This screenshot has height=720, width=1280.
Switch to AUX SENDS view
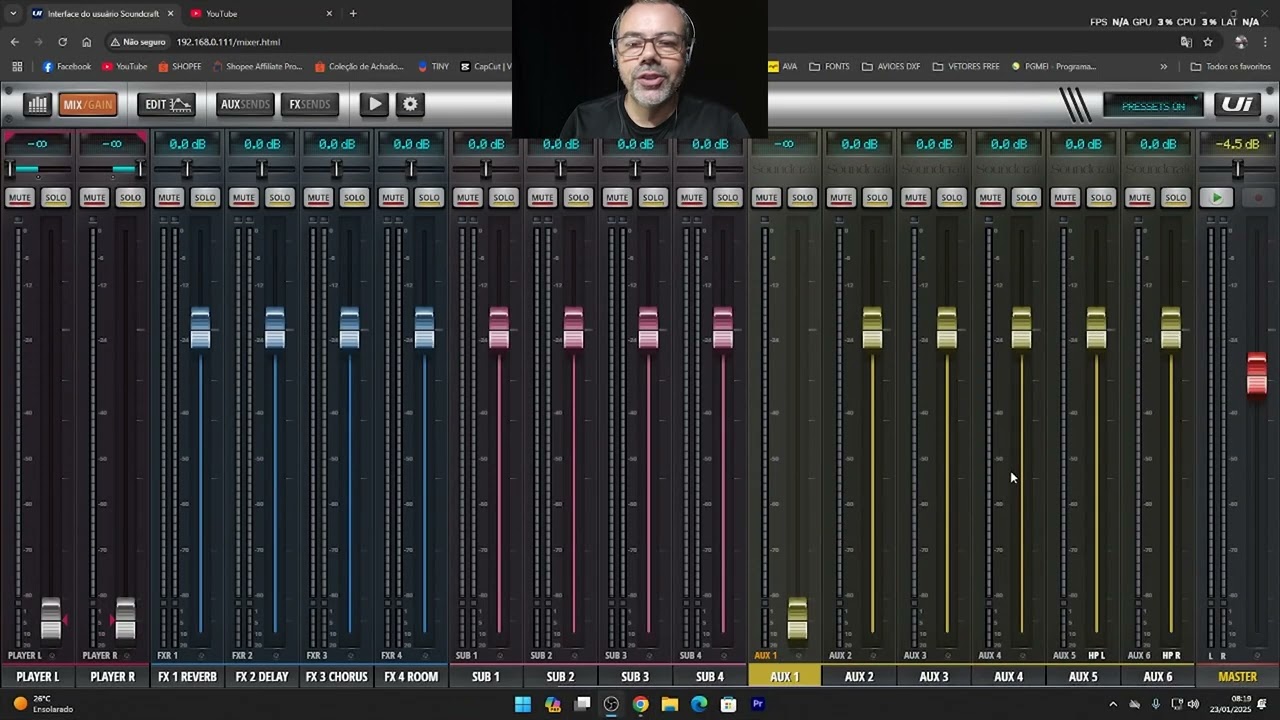[245, 104]
